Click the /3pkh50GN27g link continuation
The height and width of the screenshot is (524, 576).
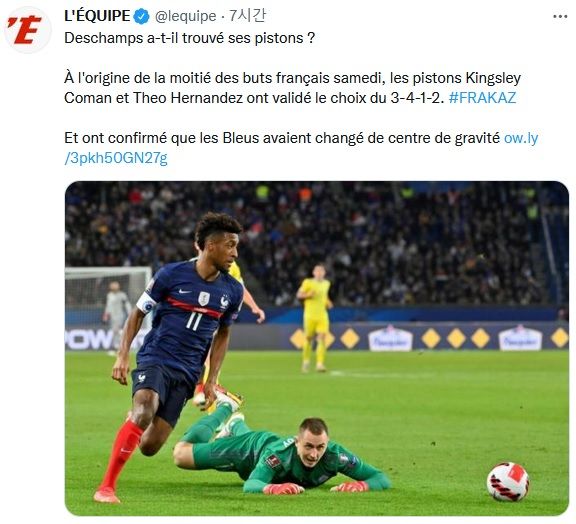point(116,158)
